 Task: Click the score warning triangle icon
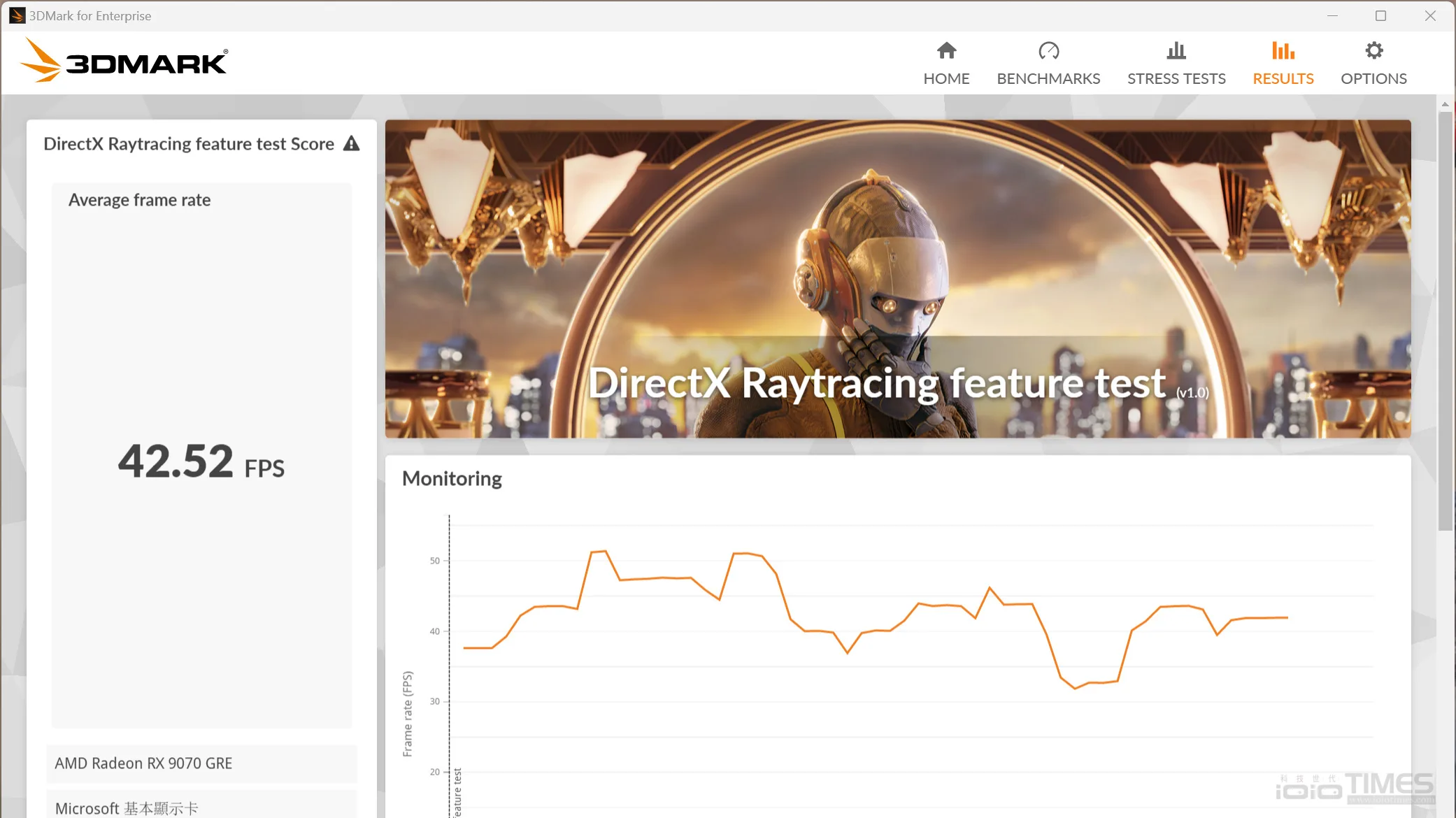click(x=352, y=143)
